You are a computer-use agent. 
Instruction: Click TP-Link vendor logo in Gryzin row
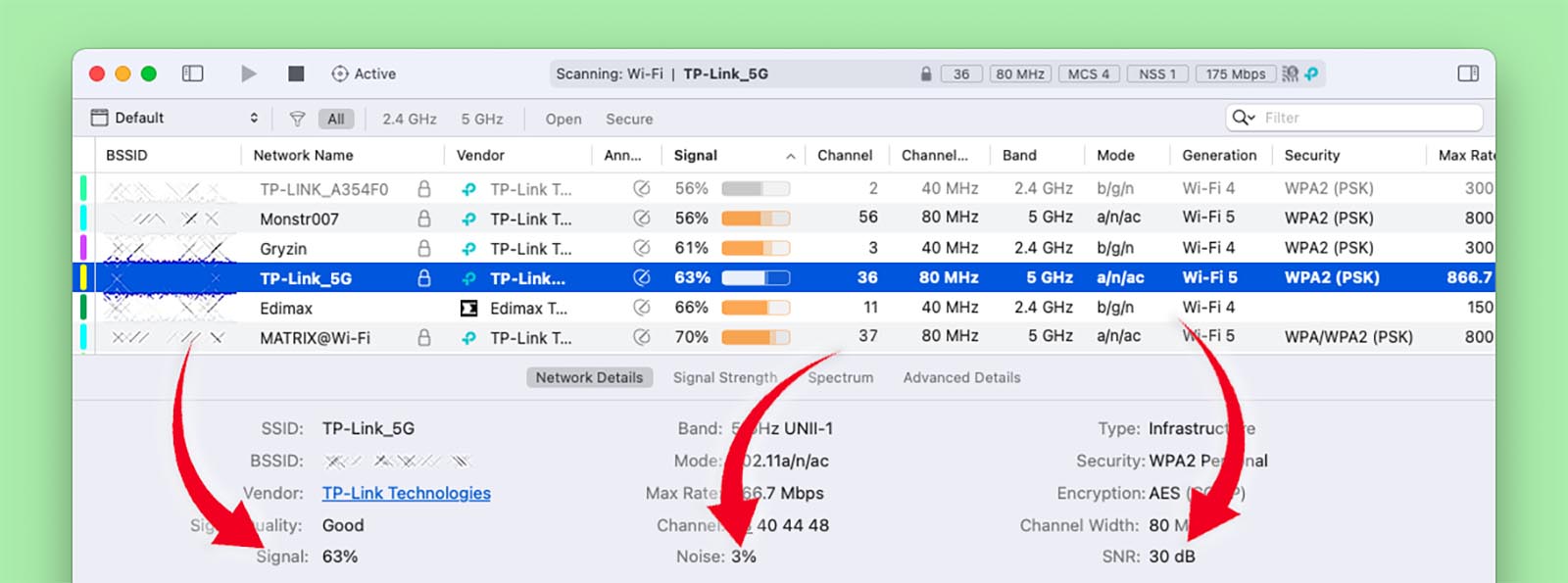pos(469,248)
